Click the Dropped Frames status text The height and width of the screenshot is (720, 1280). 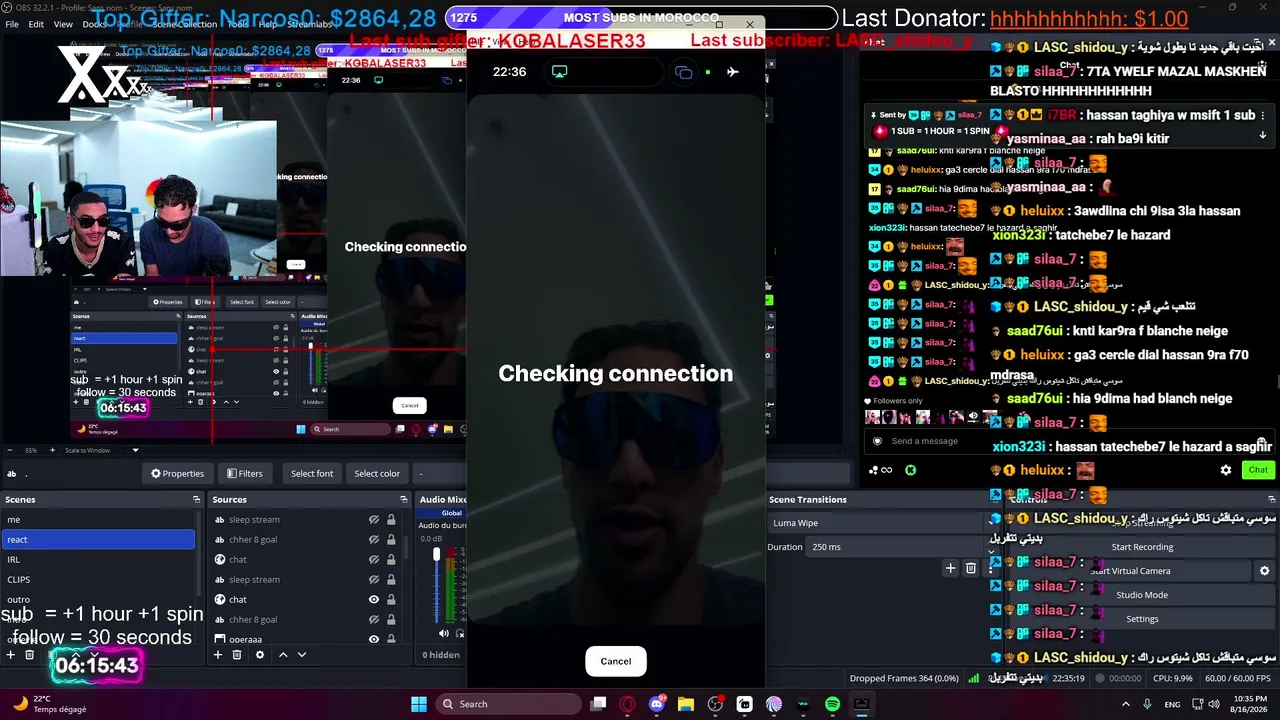pos(904,678)
